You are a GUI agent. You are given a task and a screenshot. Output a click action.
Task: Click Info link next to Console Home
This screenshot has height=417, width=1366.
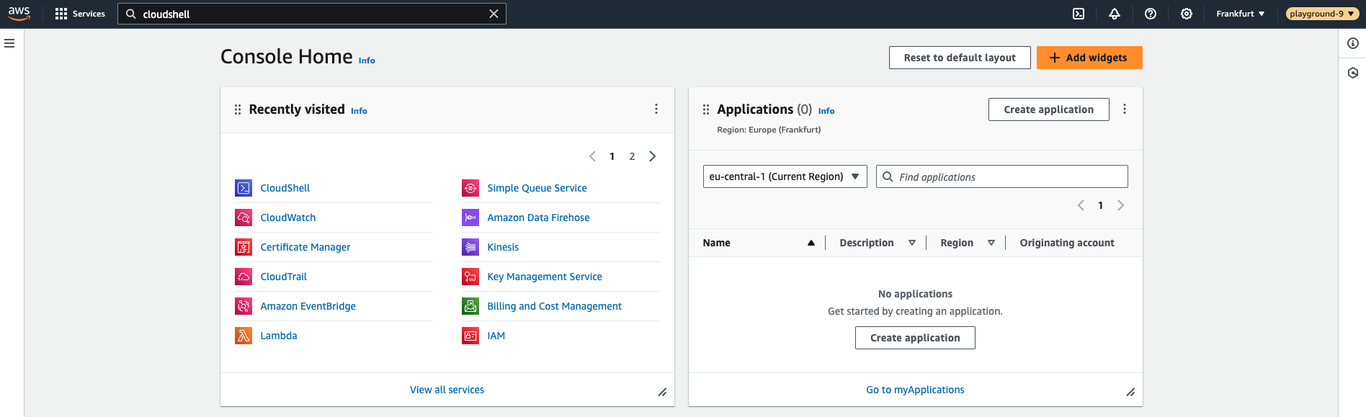[367, 60]
